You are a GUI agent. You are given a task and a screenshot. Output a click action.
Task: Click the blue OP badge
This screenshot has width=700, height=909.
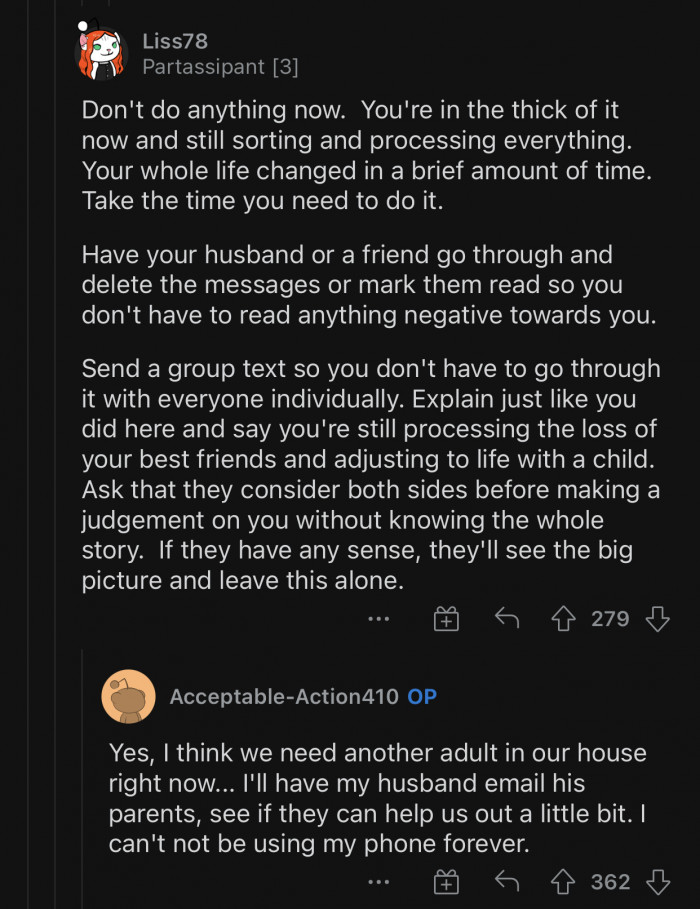point(422,697)
